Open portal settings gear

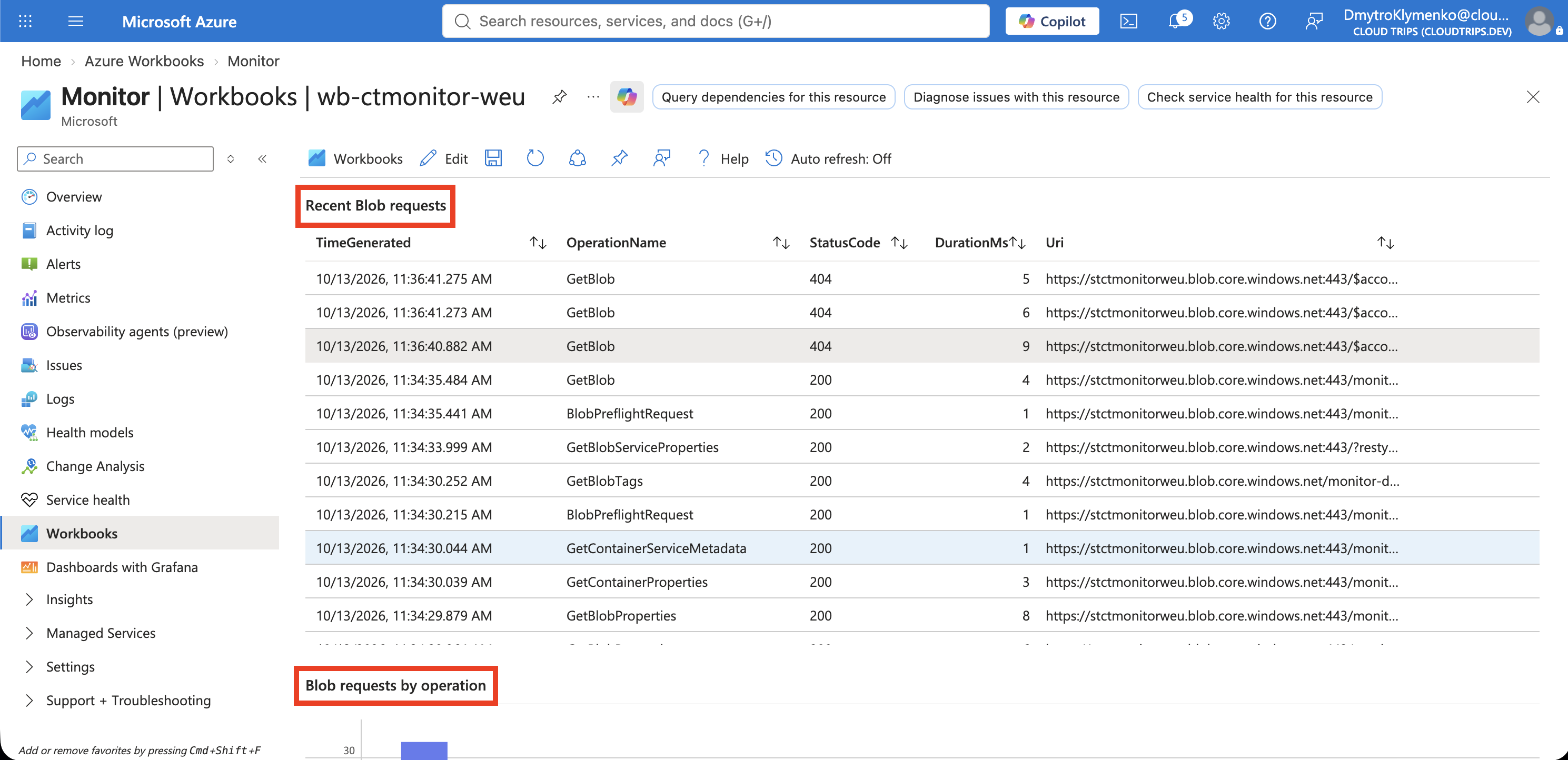click(1221, 21)
